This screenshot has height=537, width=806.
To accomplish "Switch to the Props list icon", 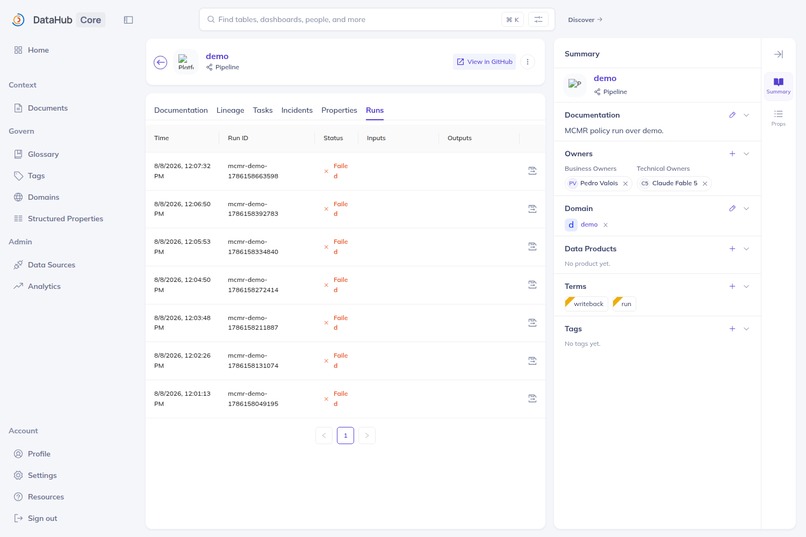I will pos(778,118).
